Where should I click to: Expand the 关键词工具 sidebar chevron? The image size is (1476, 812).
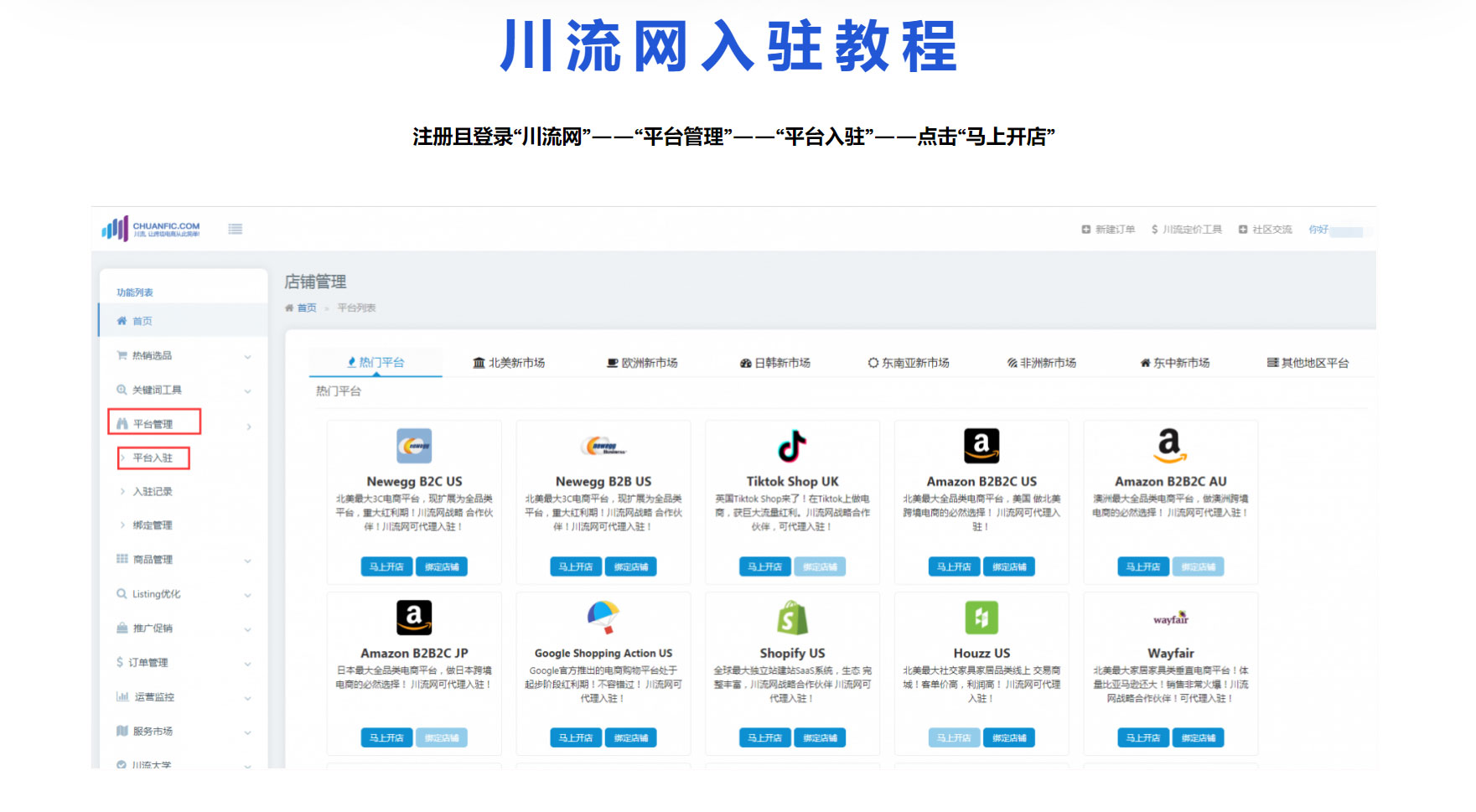tap(247, 391)
